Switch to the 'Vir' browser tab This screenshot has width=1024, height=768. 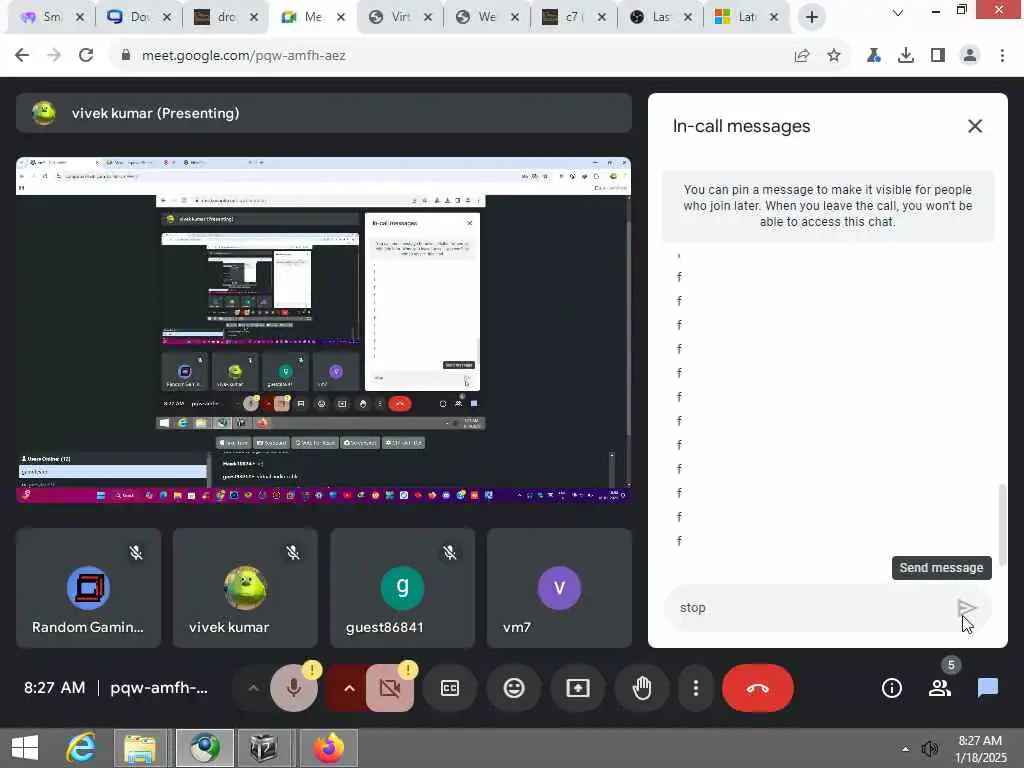click(x=400, y=17)
